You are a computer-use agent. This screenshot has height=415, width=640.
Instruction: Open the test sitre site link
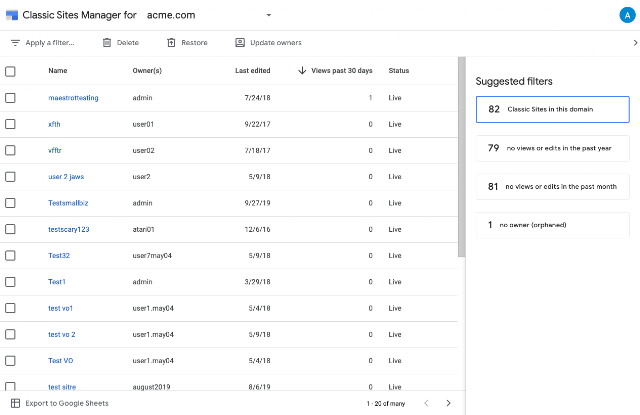click(62, 387)
